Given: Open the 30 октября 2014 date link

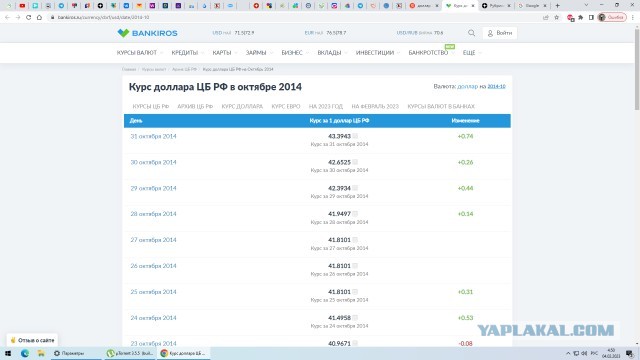Looking at the screenshot, I should click(153, 162).
